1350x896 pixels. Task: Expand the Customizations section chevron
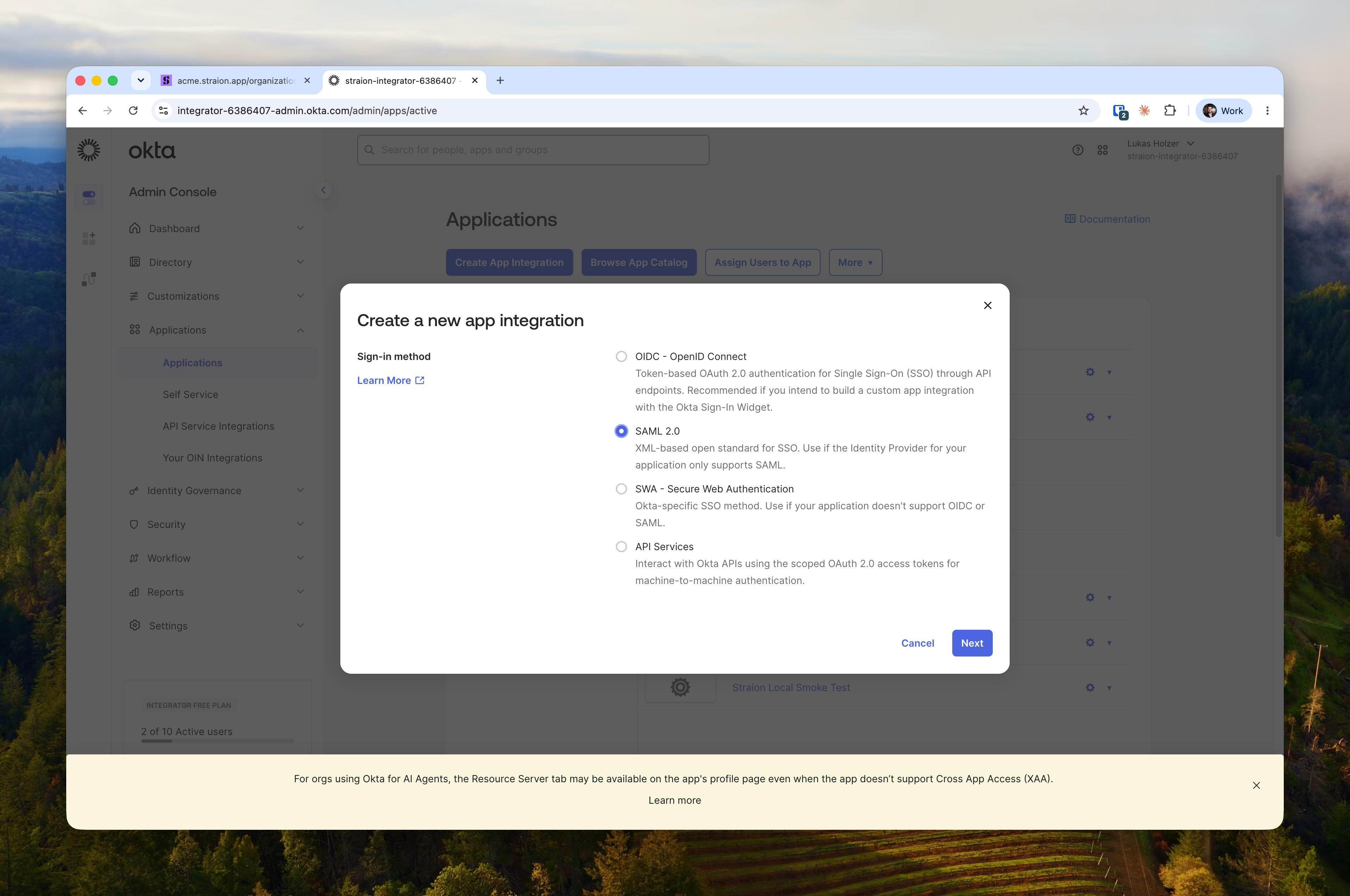[300, 296]
